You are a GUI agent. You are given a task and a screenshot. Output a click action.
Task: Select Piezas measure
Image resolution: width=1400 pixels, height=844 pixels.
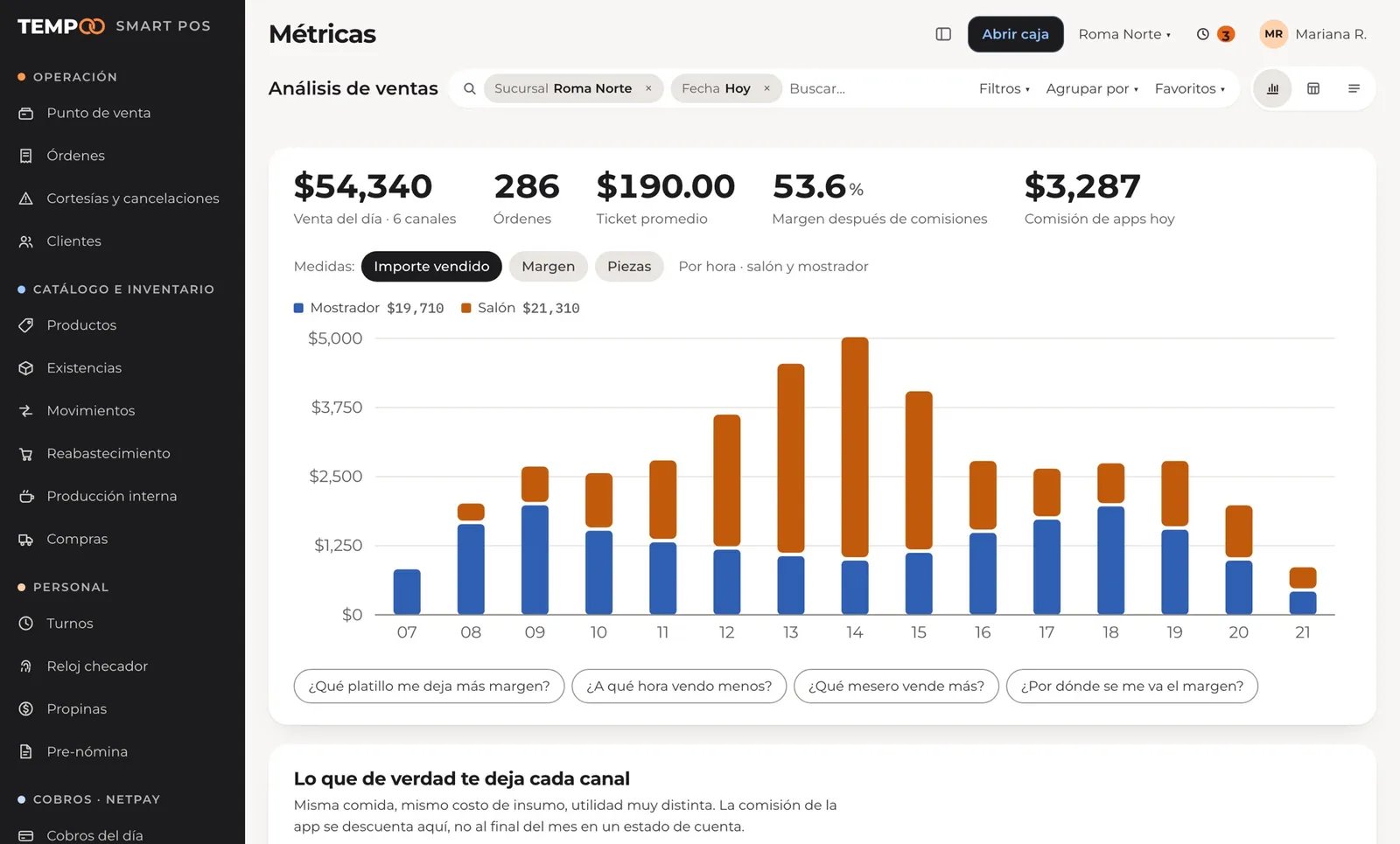[629, 267]
